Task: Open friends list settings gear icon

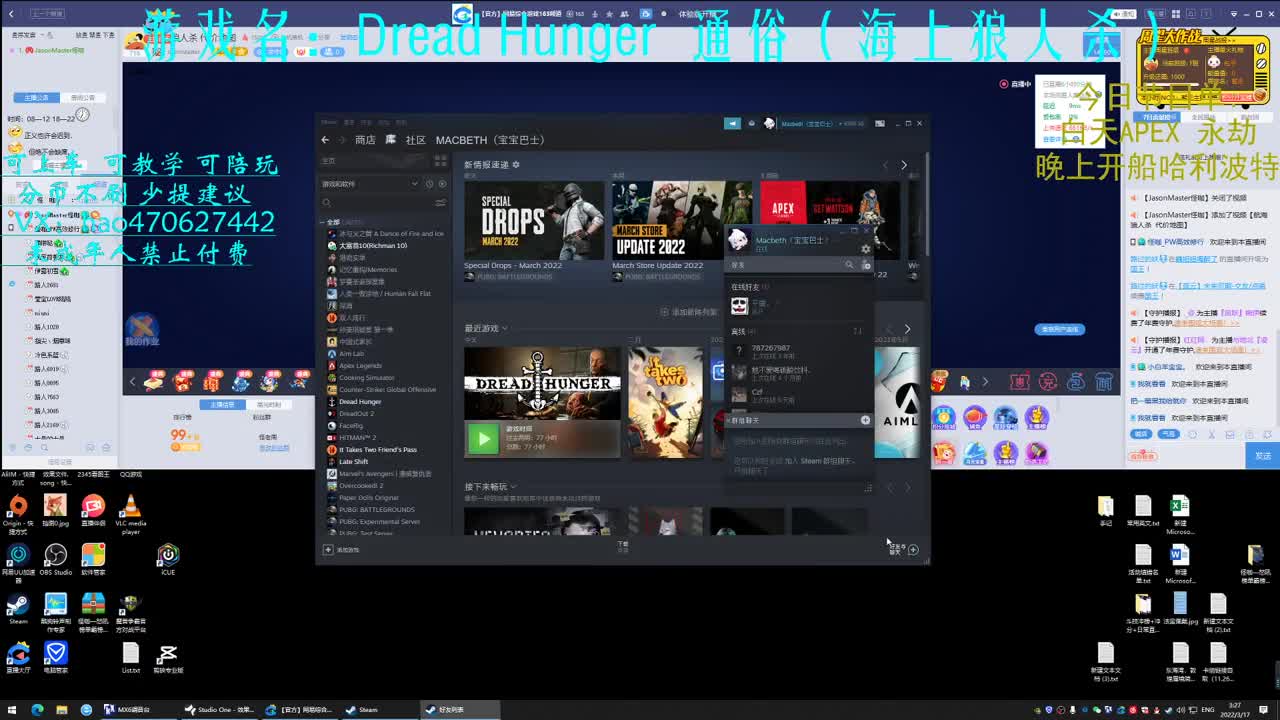Action: [x=866, y=249]
